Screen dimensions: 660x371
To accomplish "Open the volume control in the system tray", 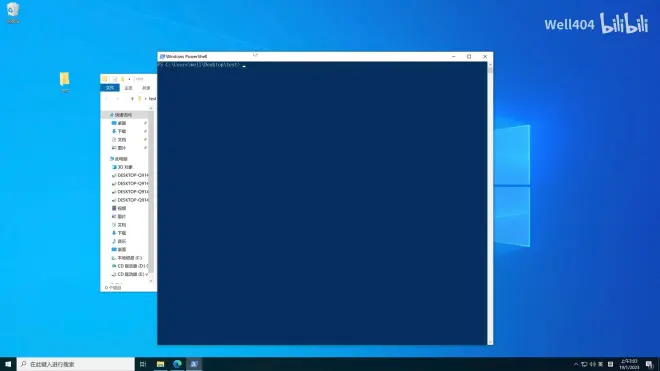I will point(593,364).
